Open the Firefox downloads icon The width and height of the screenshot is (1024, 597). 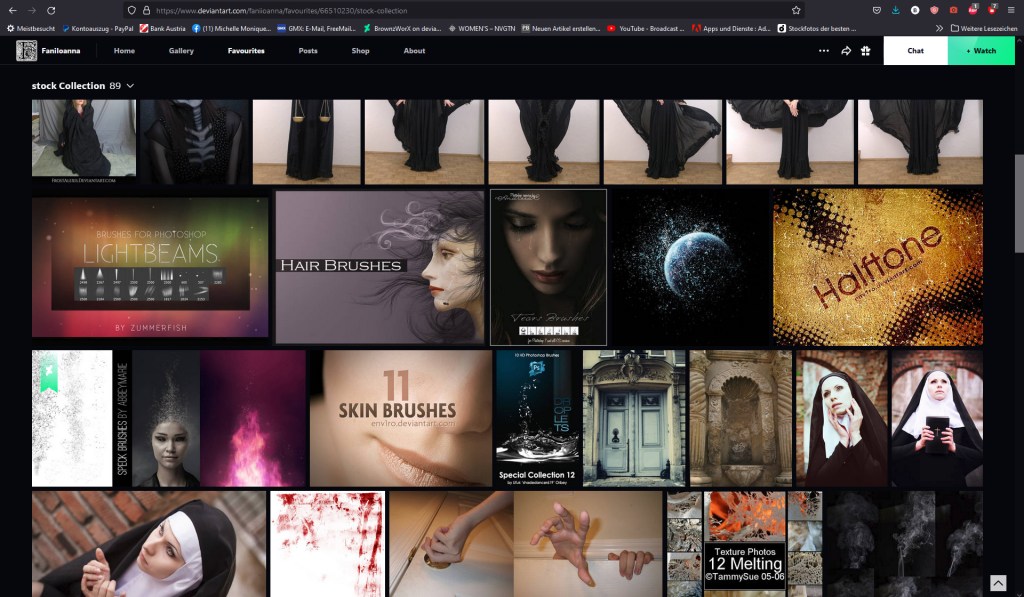(895, 10)
